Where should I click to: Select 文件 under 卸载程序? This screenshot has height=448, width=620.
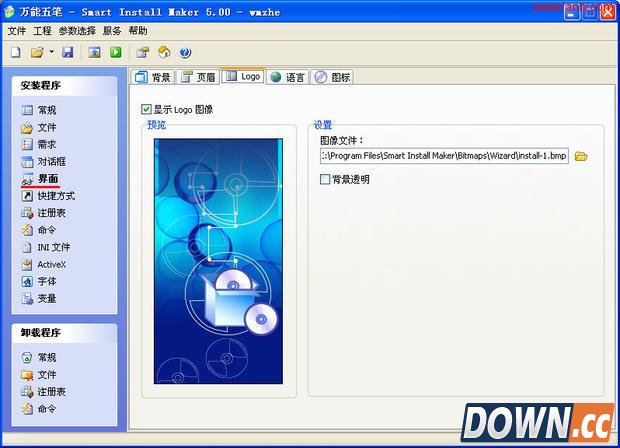pyautogui.click(x=39, y=374)
